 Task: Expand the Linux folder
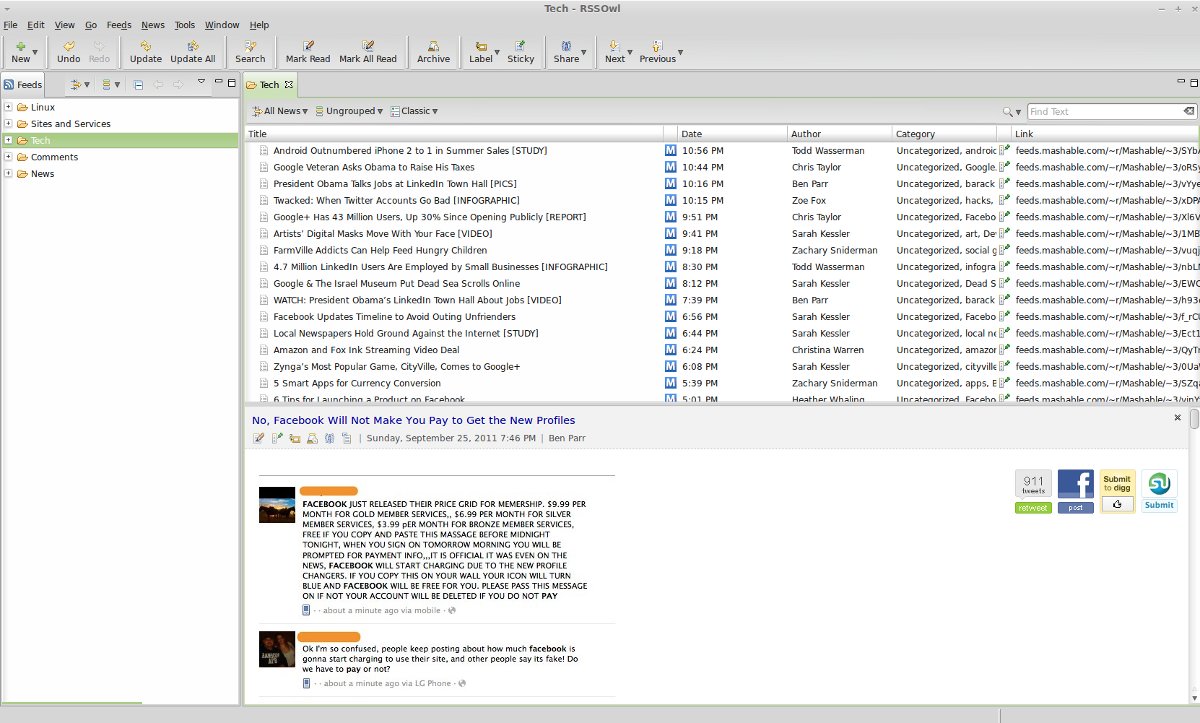8,107
